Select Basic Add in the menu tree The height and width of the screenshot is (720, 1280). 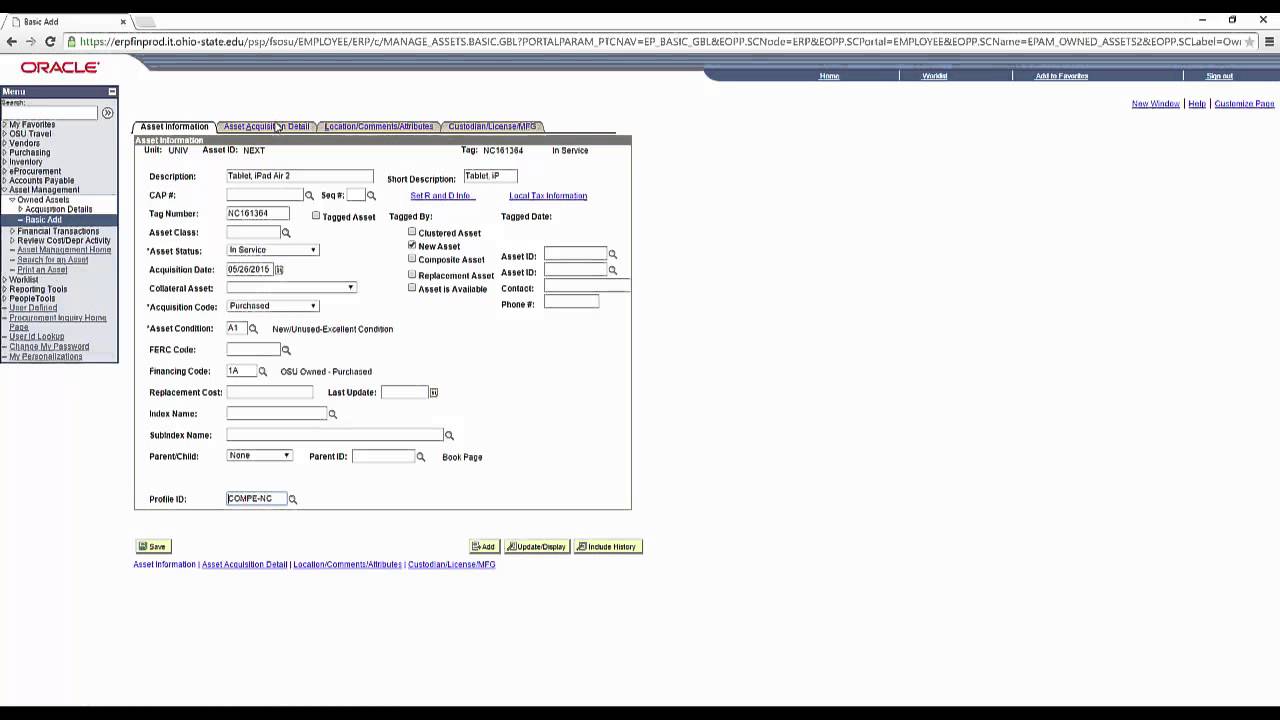[43, 220]
